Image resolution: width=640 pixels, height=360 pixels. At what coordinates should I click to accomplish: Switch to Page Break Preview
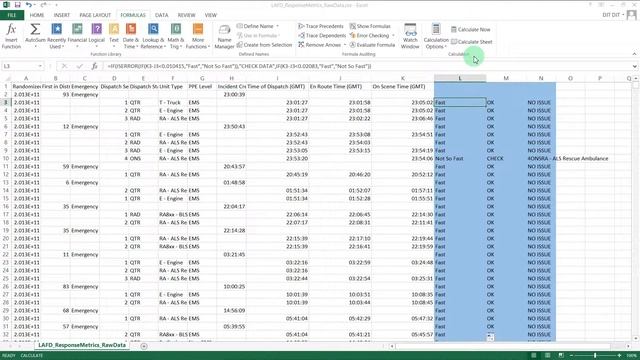(x=561, y=356)
